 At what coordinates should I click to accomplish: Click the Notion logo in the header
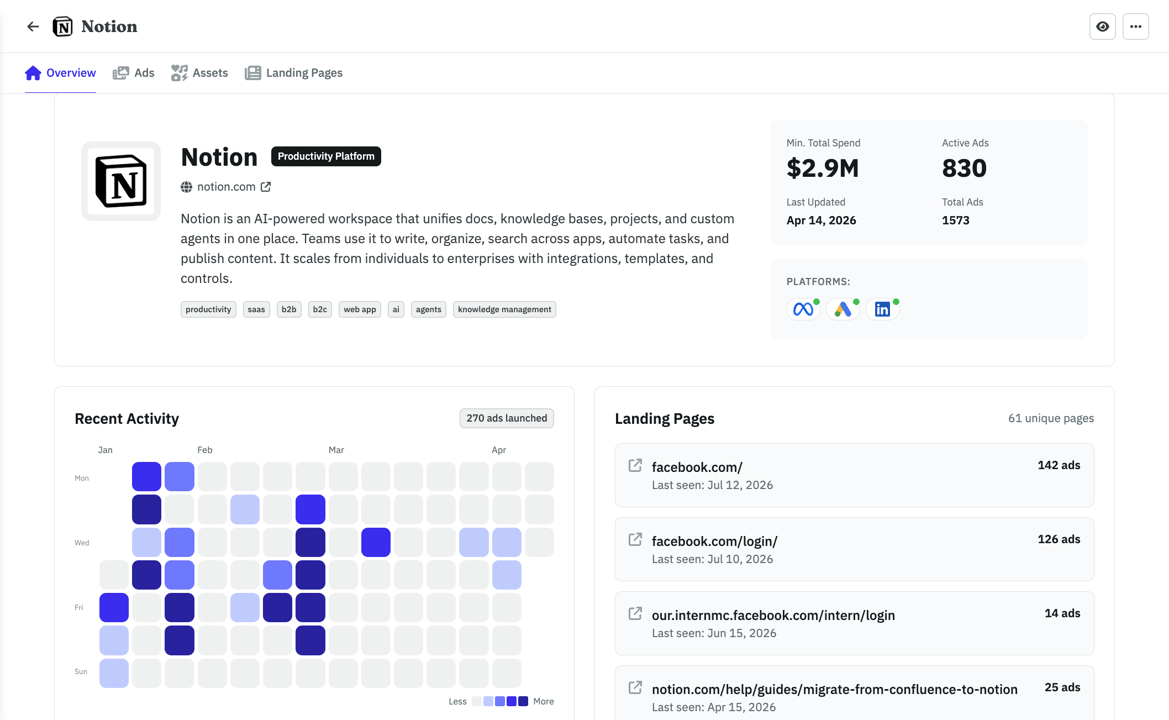point(64,26)
